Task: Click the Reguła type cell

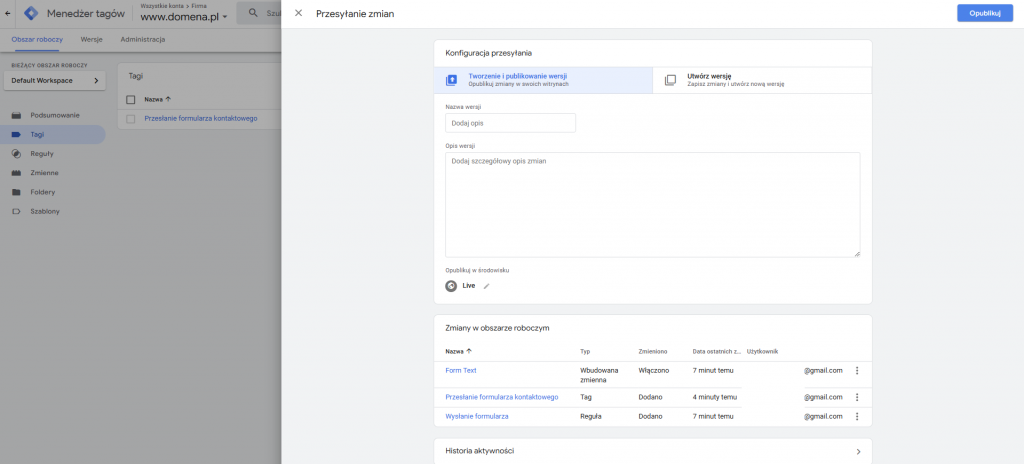Action: pyautogui.click(x=590, y=416)
